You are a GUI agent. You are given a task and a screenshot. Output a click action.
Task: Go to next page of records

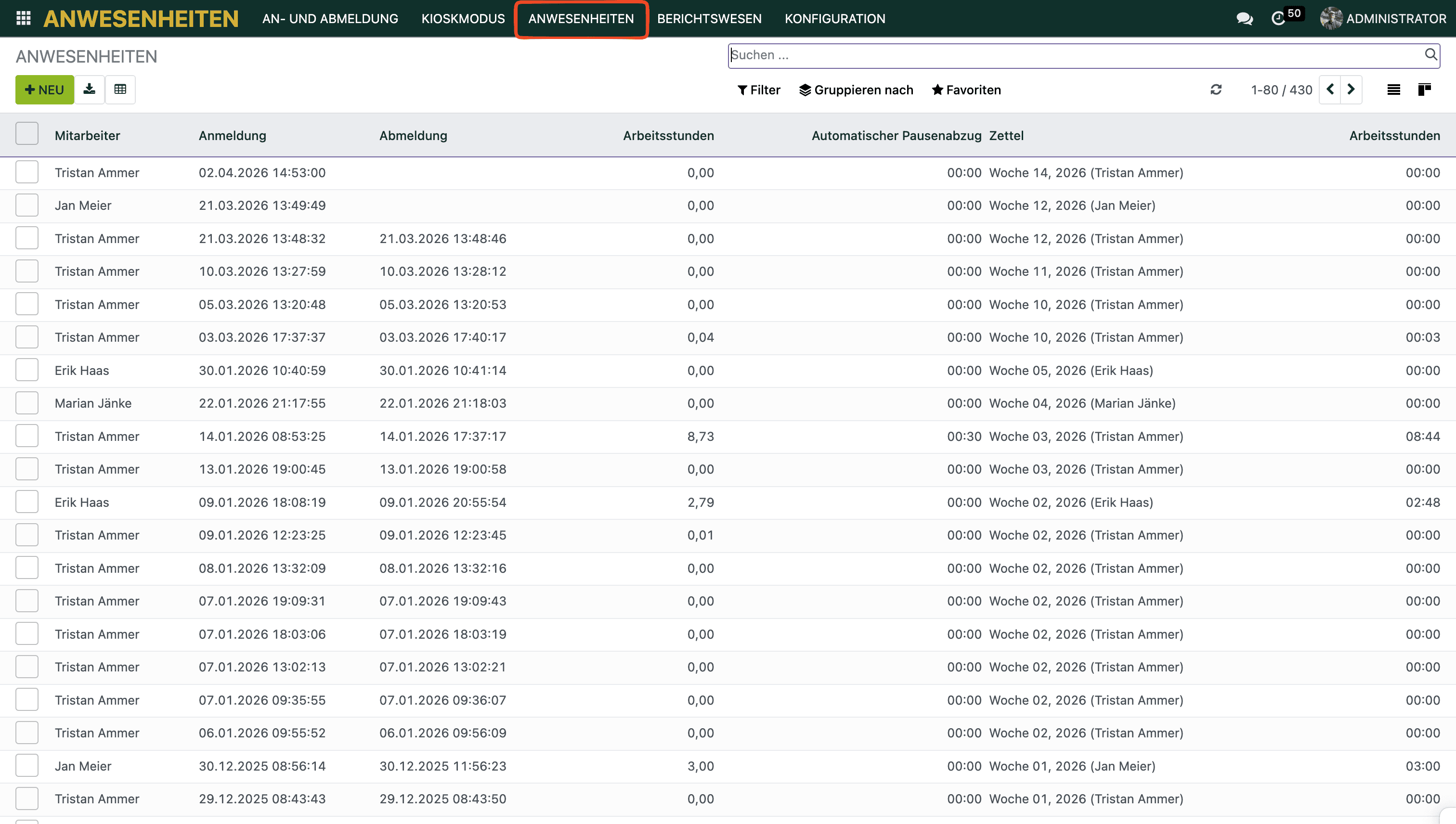tap(1351, 90)
